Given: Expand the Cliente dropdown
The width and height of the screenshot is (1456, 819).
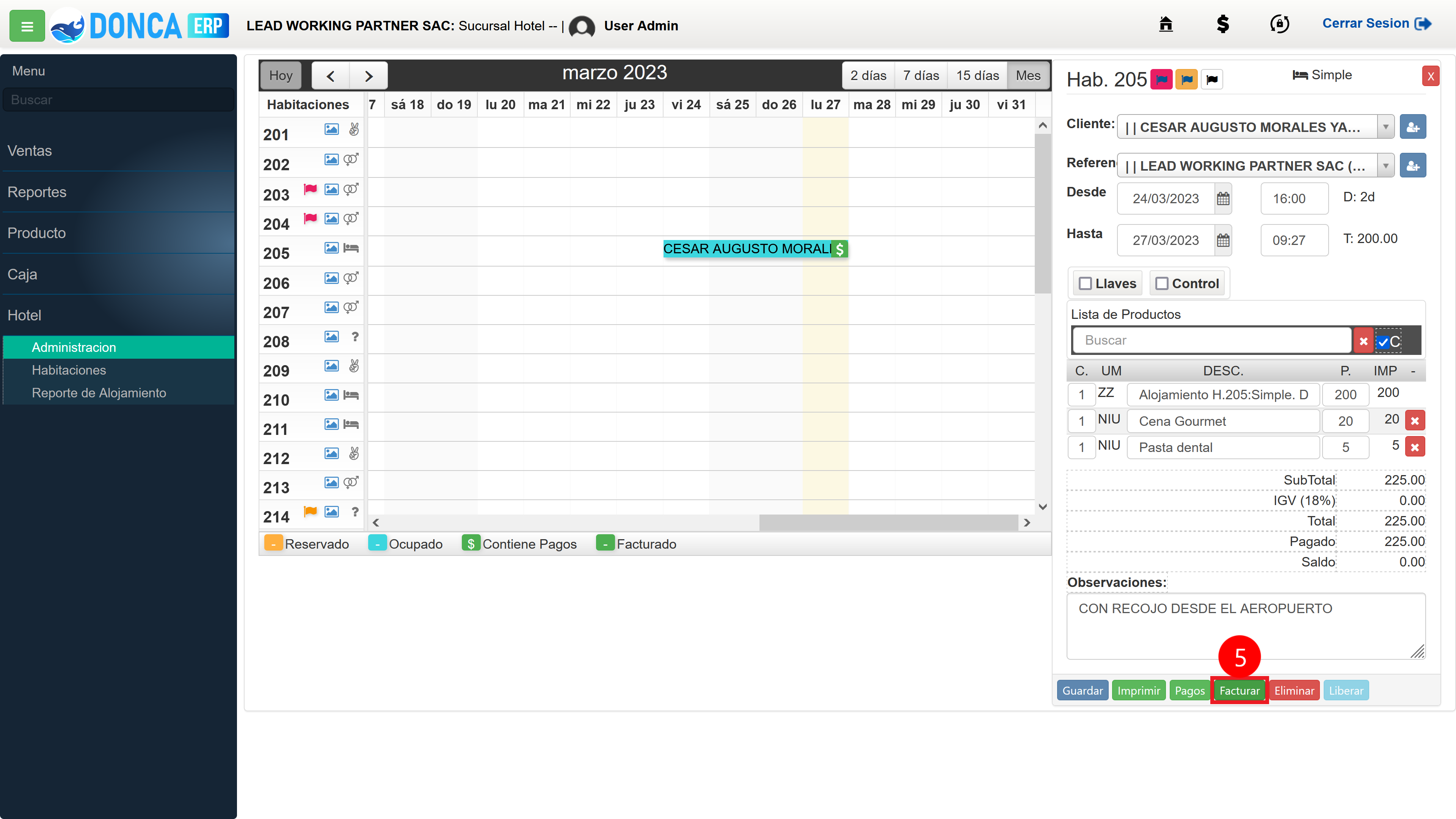Looking at the screenshot, I should coord(1385,127).
